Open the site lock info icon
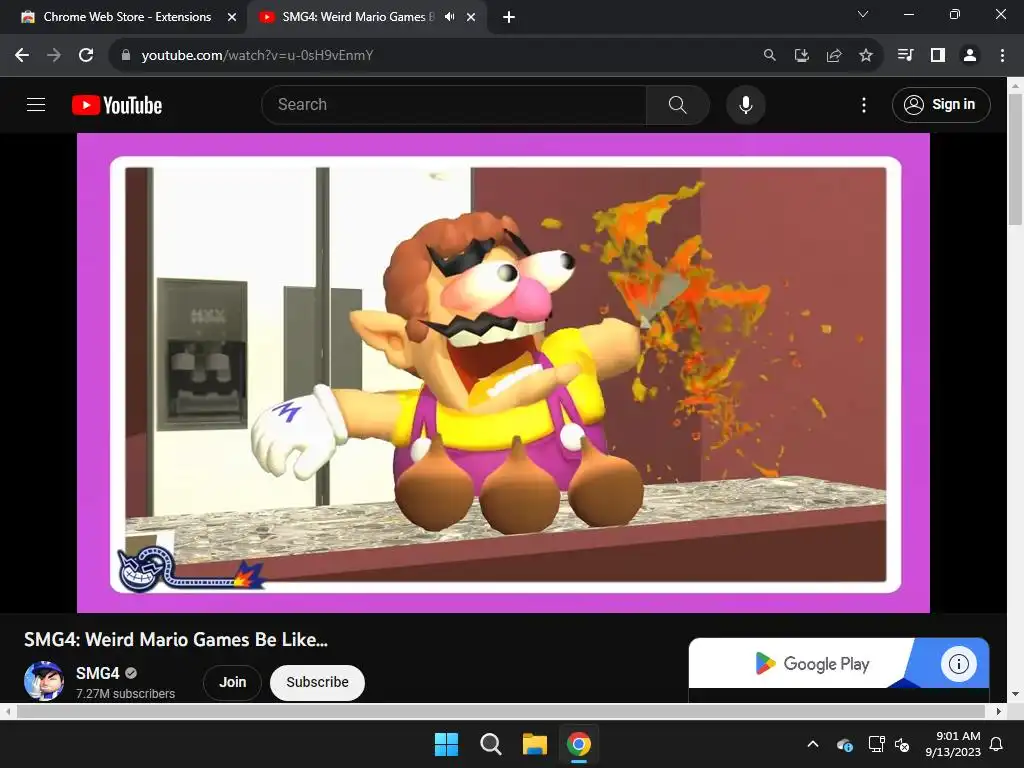This screenshot has width=1024, height=768. pyautogui.click(x=126, y=56)
